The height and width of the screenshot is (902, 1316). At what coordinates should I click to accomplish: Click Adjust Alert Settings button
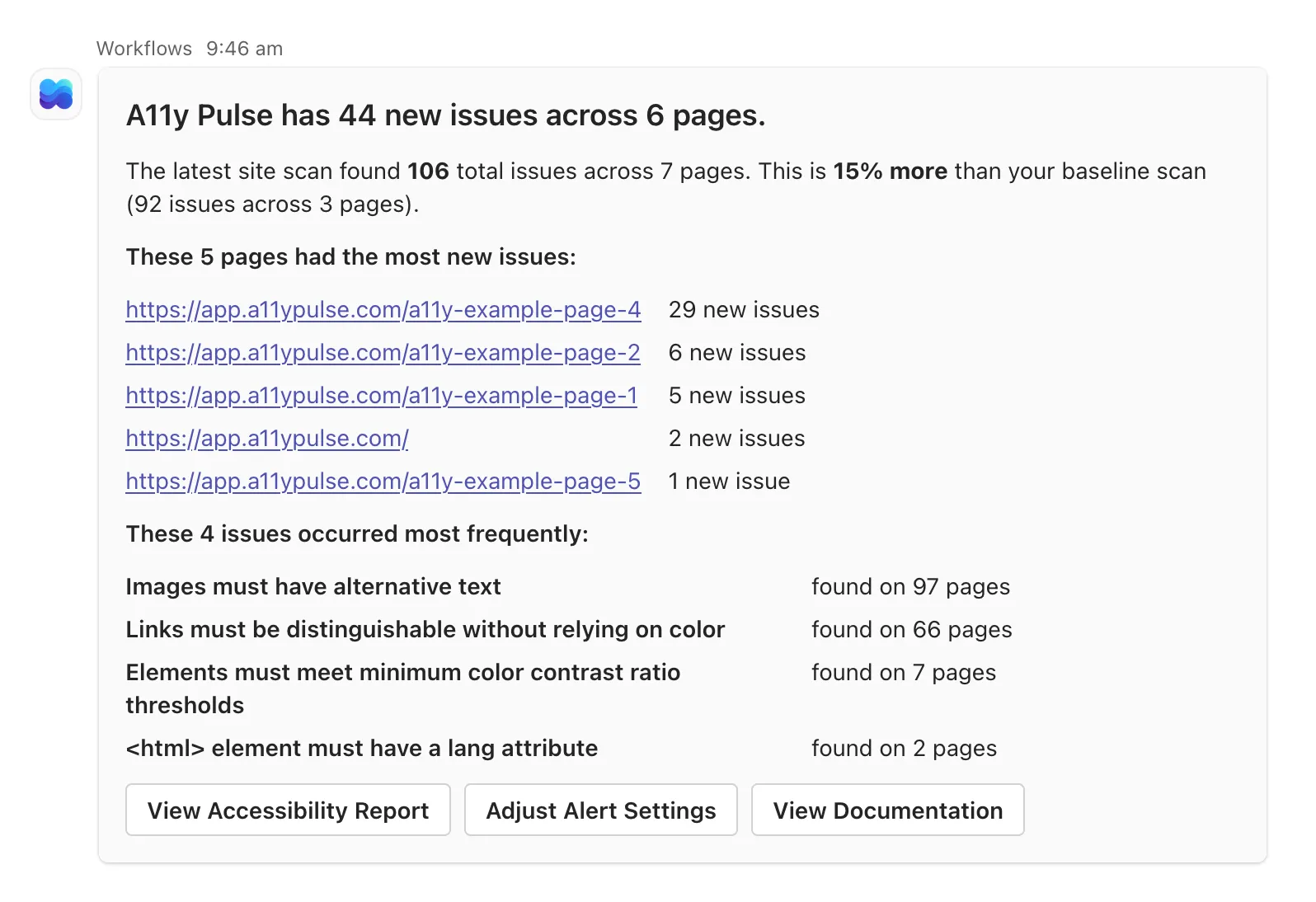tap(601, 810)
